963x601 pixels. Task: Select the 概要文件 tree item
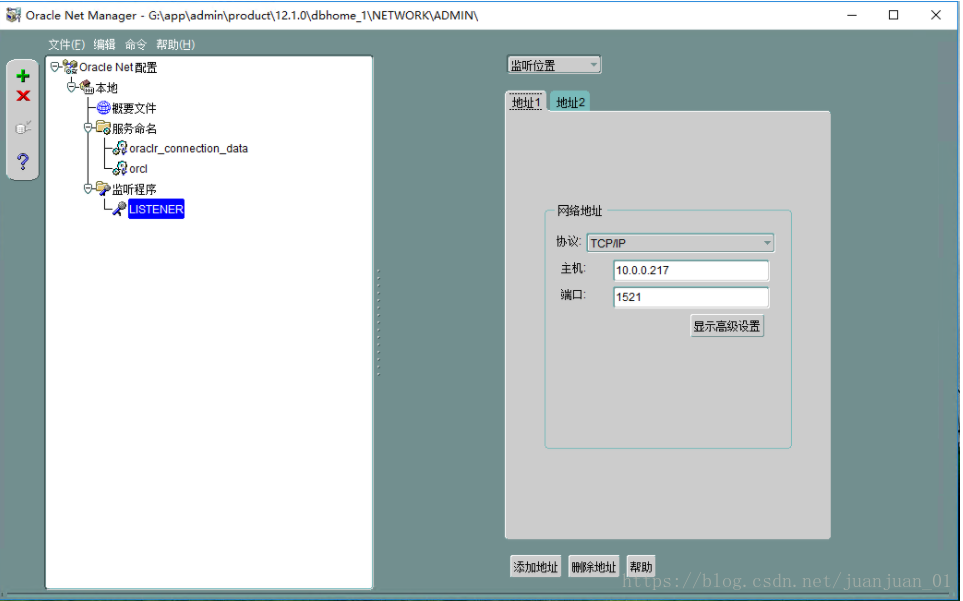(134, 108)
